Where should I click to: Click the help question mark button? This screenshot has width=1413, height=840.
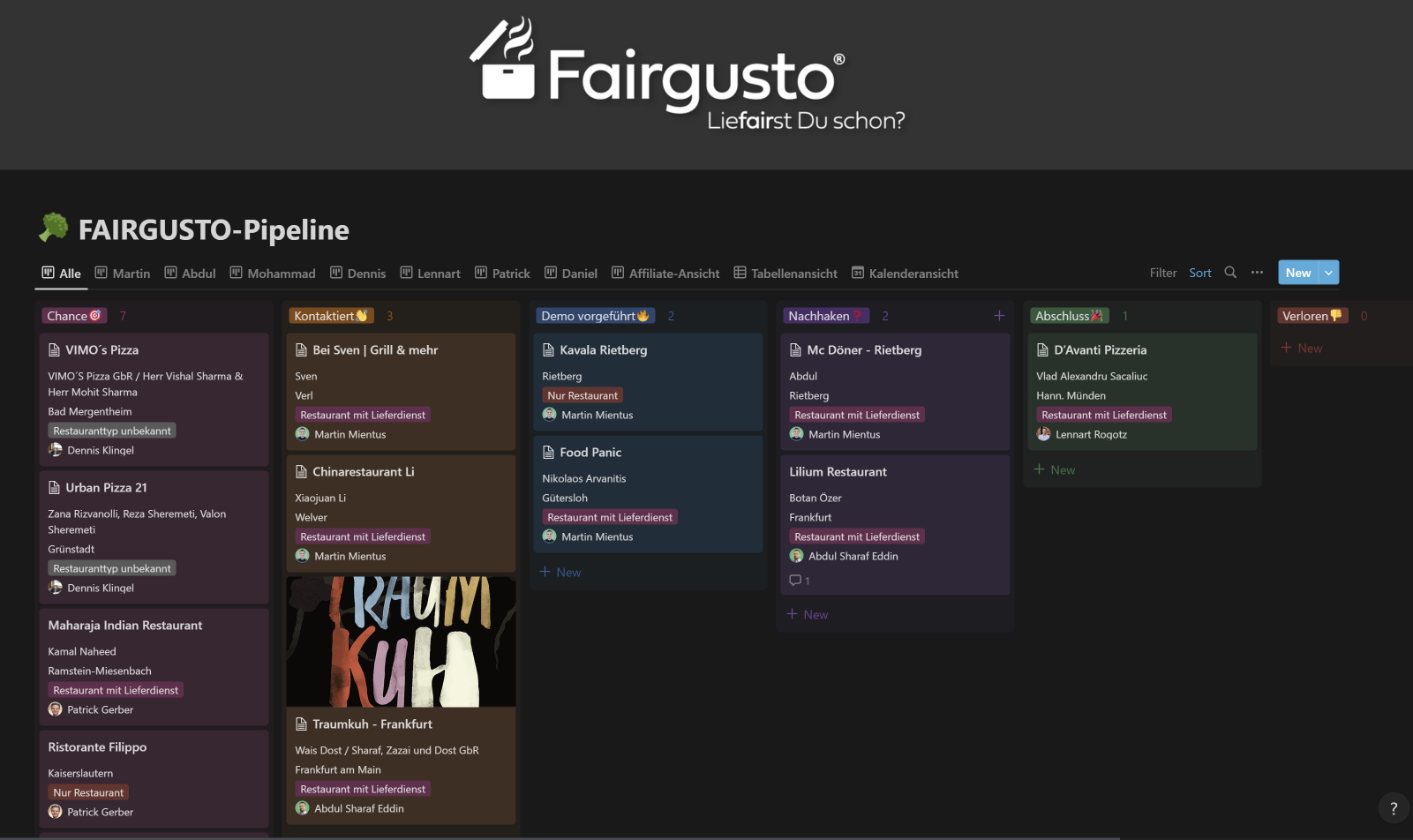[1394, 808]
